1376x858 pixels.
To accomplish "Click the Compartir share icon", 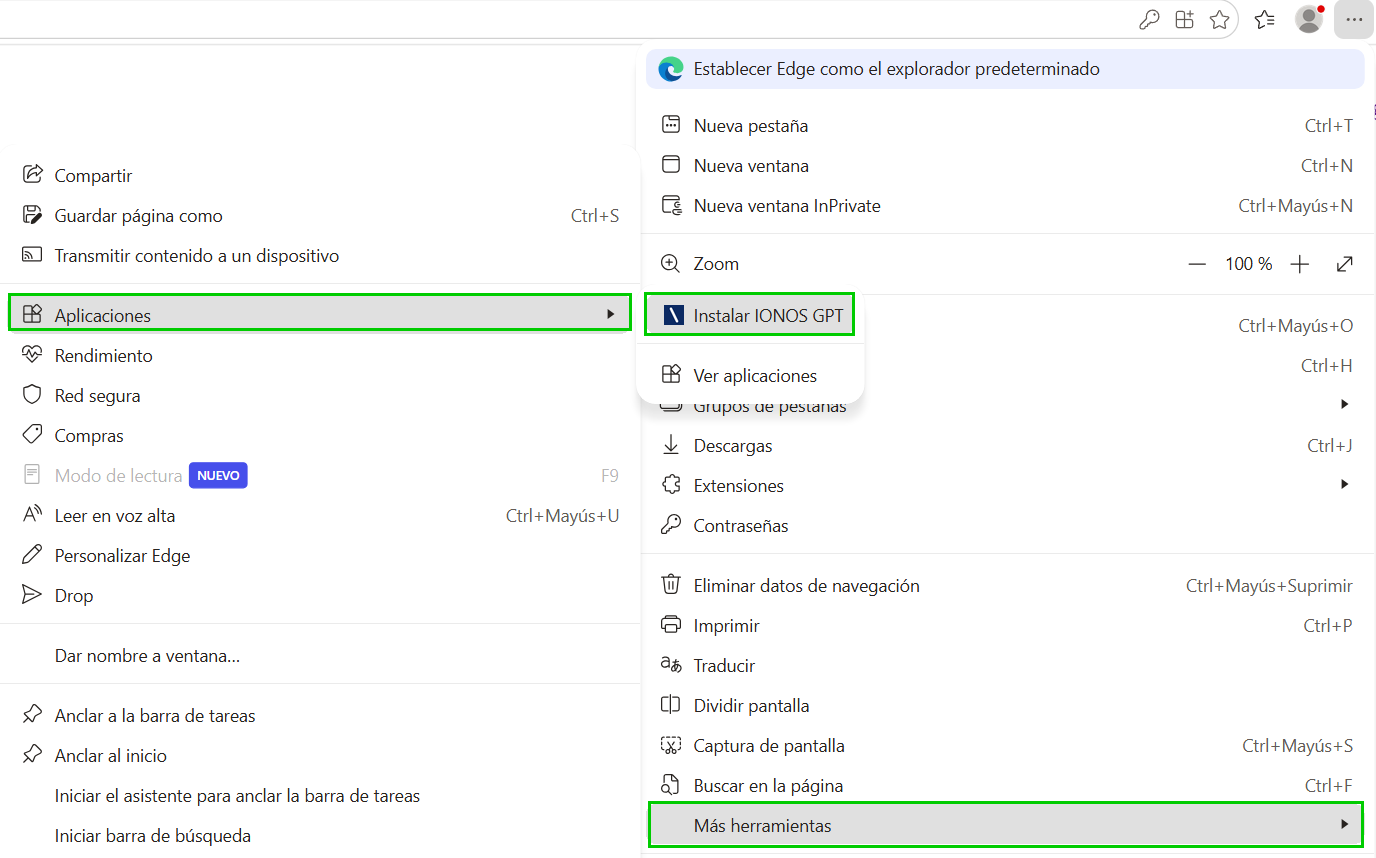I will [x=32, y=175].
